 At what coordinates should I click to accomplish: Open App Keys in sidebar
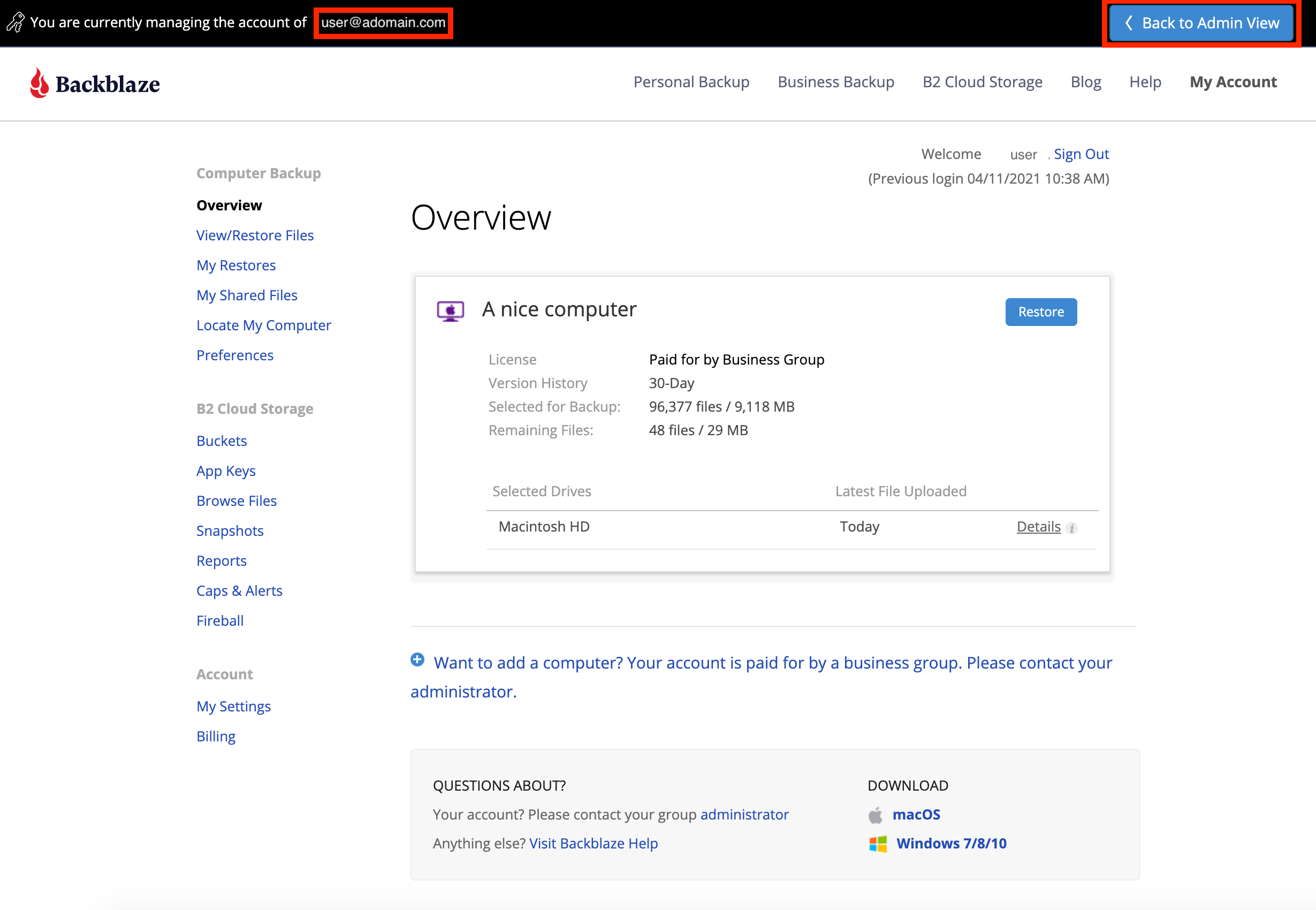pyautogui.click(x=226, y=471)
